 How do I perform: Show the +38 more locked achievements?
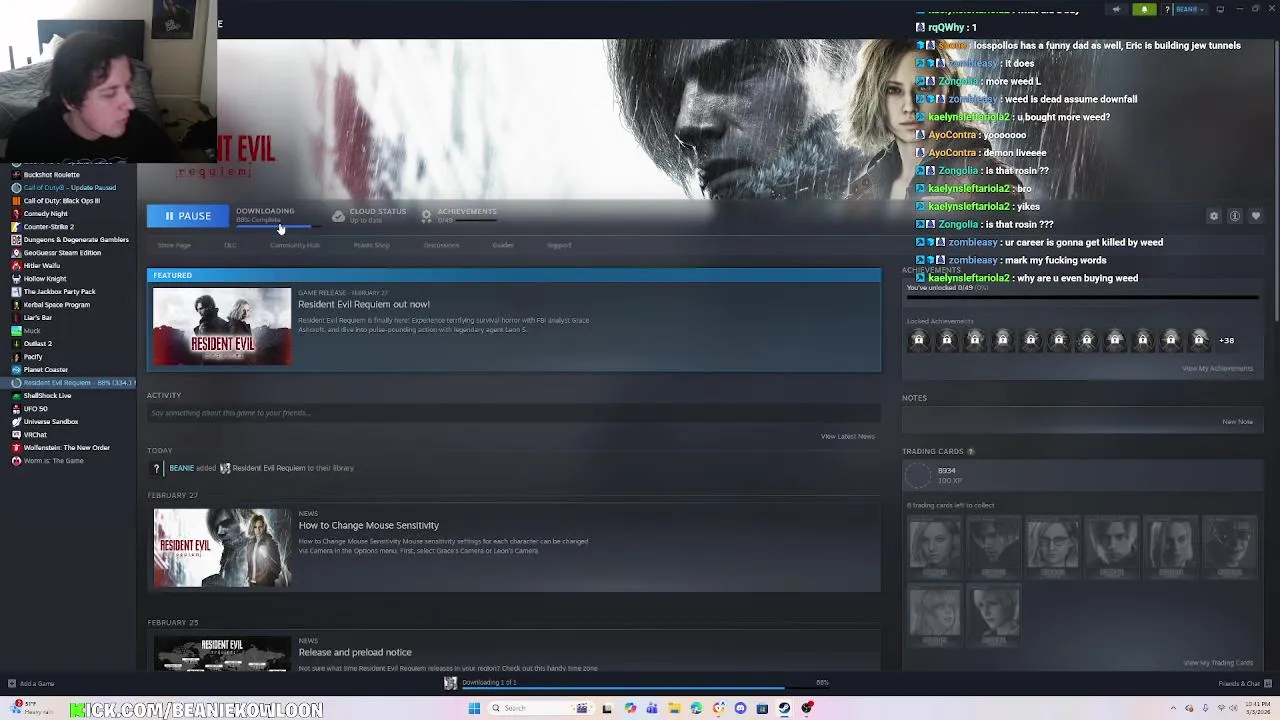click(1226, 341)
